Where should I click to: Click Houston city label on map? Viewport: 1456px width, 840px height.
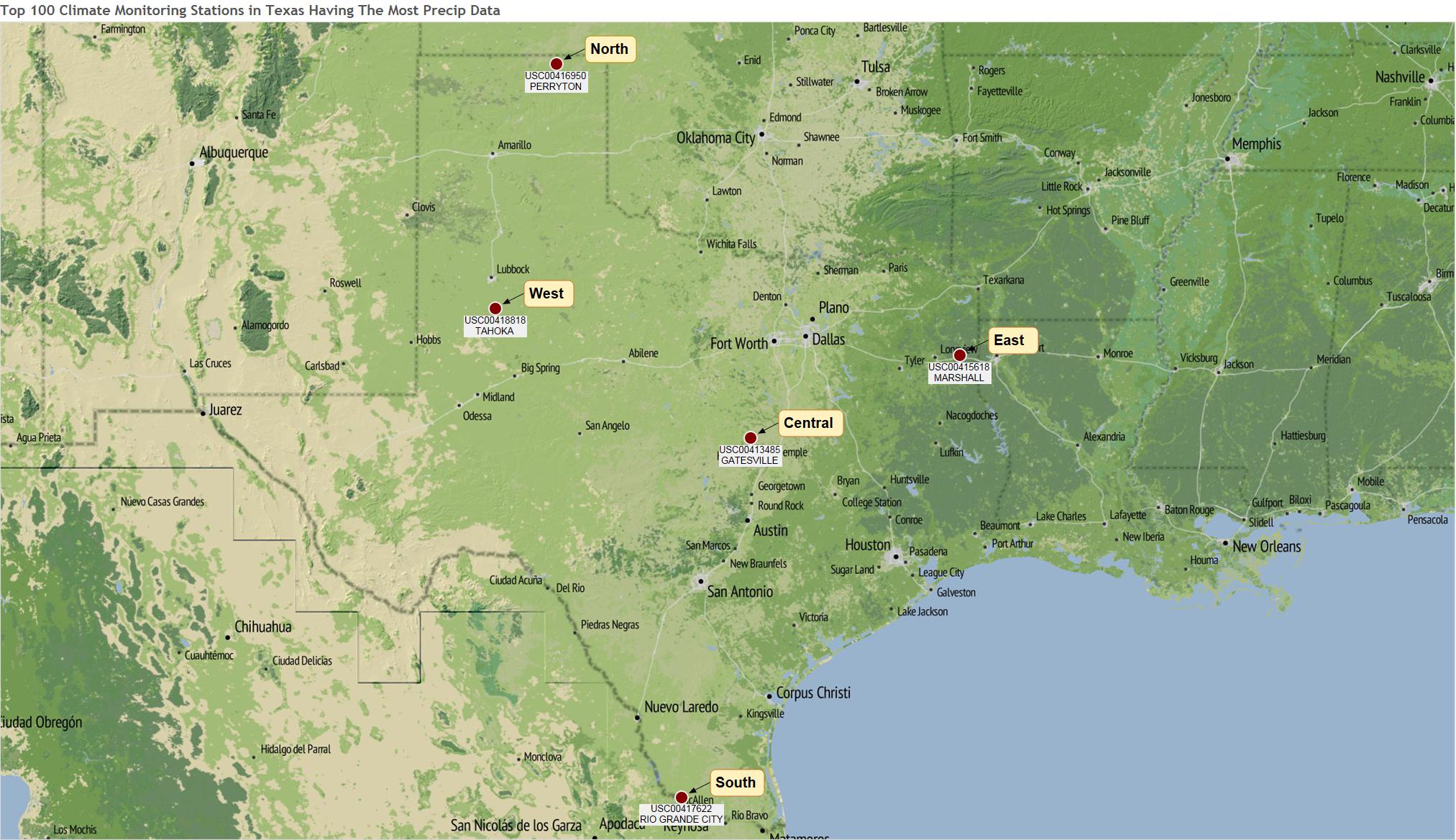coord(867,545)
